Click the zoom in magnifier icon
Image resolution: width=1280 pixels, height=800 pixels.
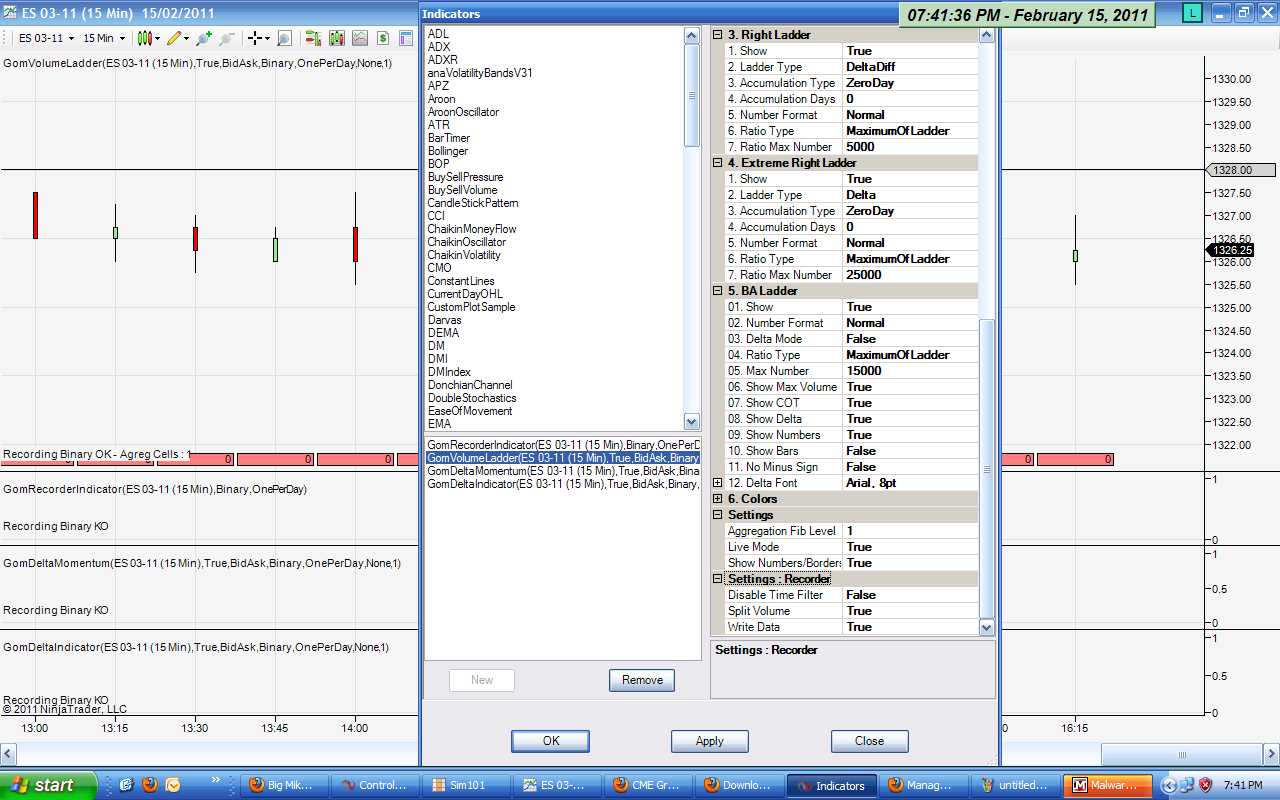point(204,38)
